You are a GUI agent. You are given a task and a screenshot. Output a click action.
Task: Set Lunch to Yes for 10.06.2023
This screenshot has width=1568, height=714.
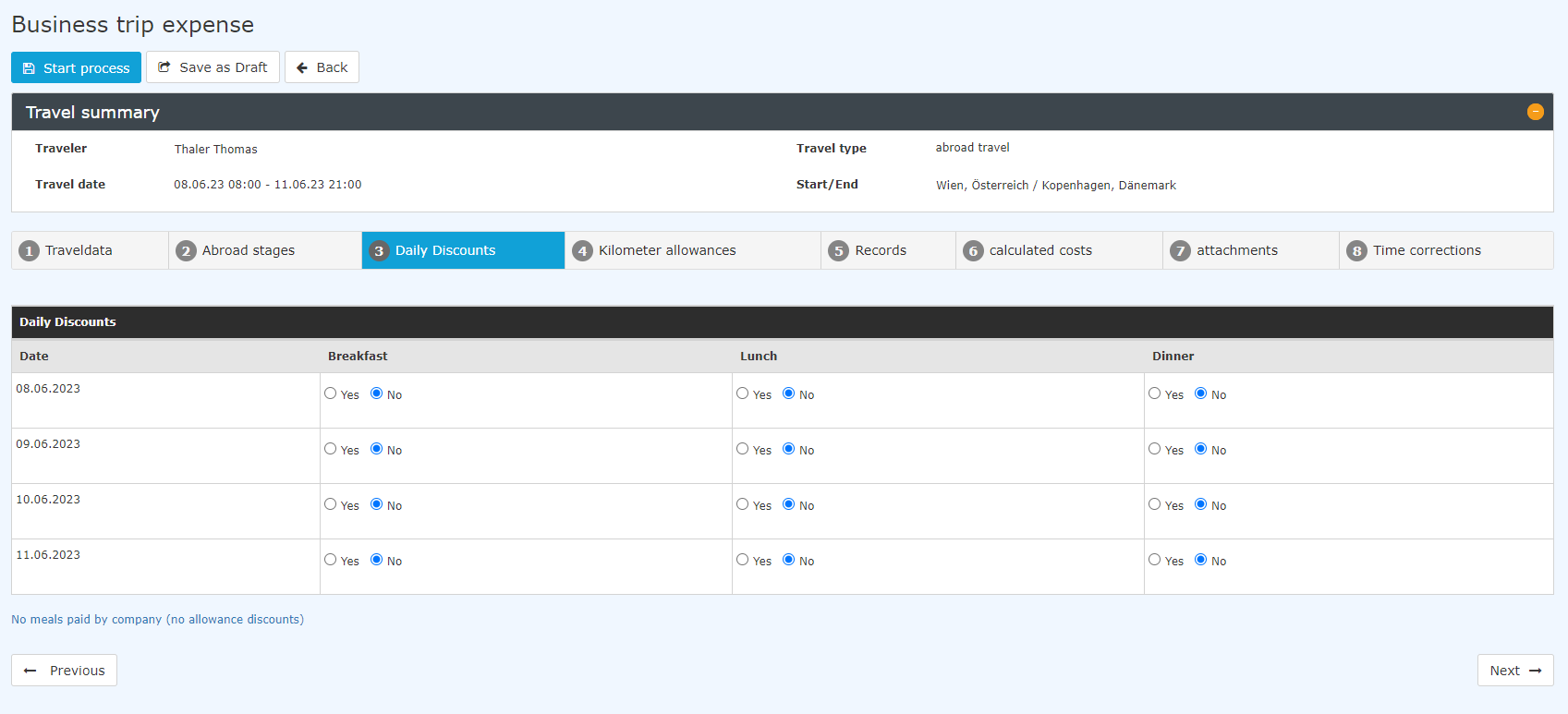743,504
